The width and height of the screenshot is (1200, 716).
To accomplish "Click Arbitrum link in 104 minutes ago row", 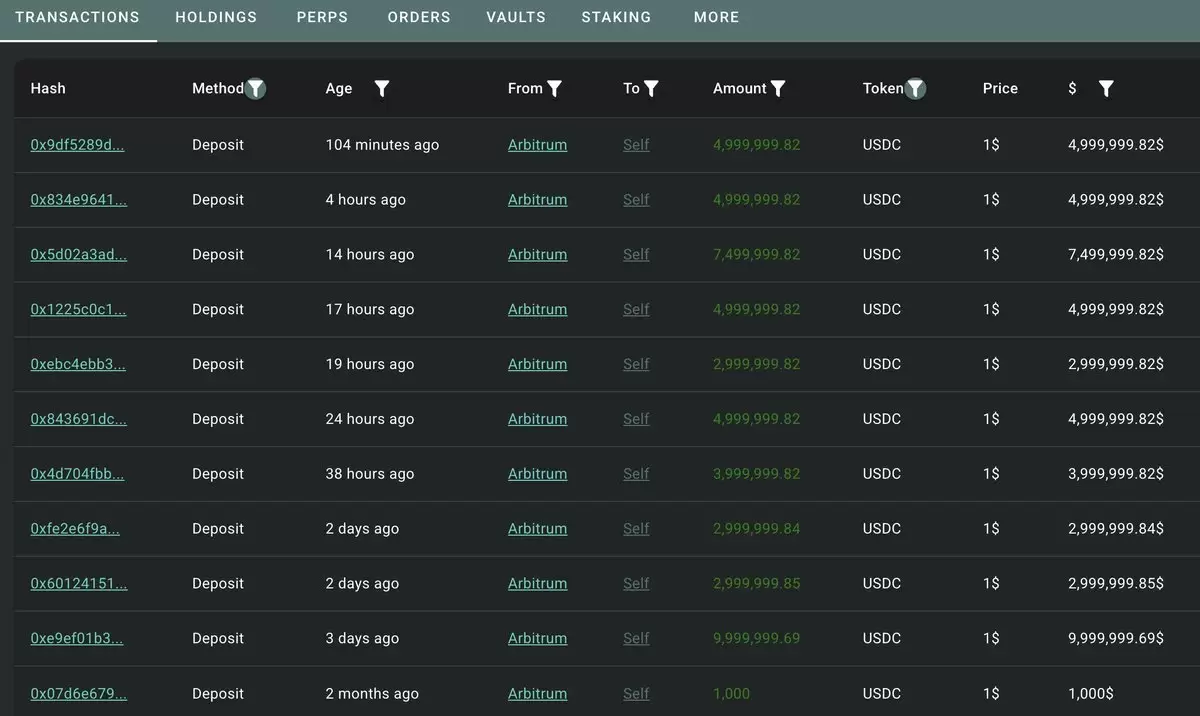I will click(537, 145).
